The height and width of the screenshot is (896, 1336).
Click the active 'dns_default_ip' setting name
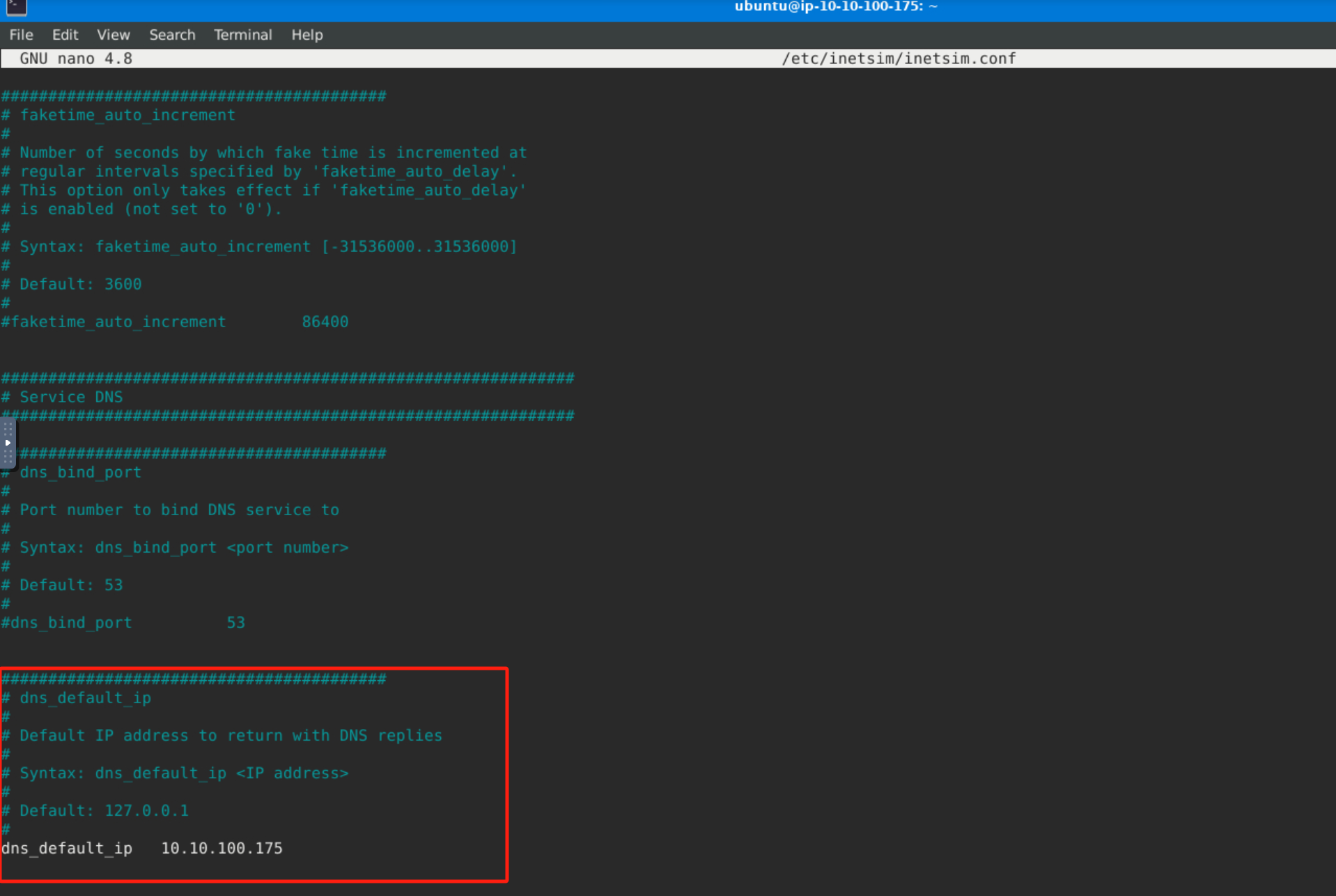(x=67, y=848)
